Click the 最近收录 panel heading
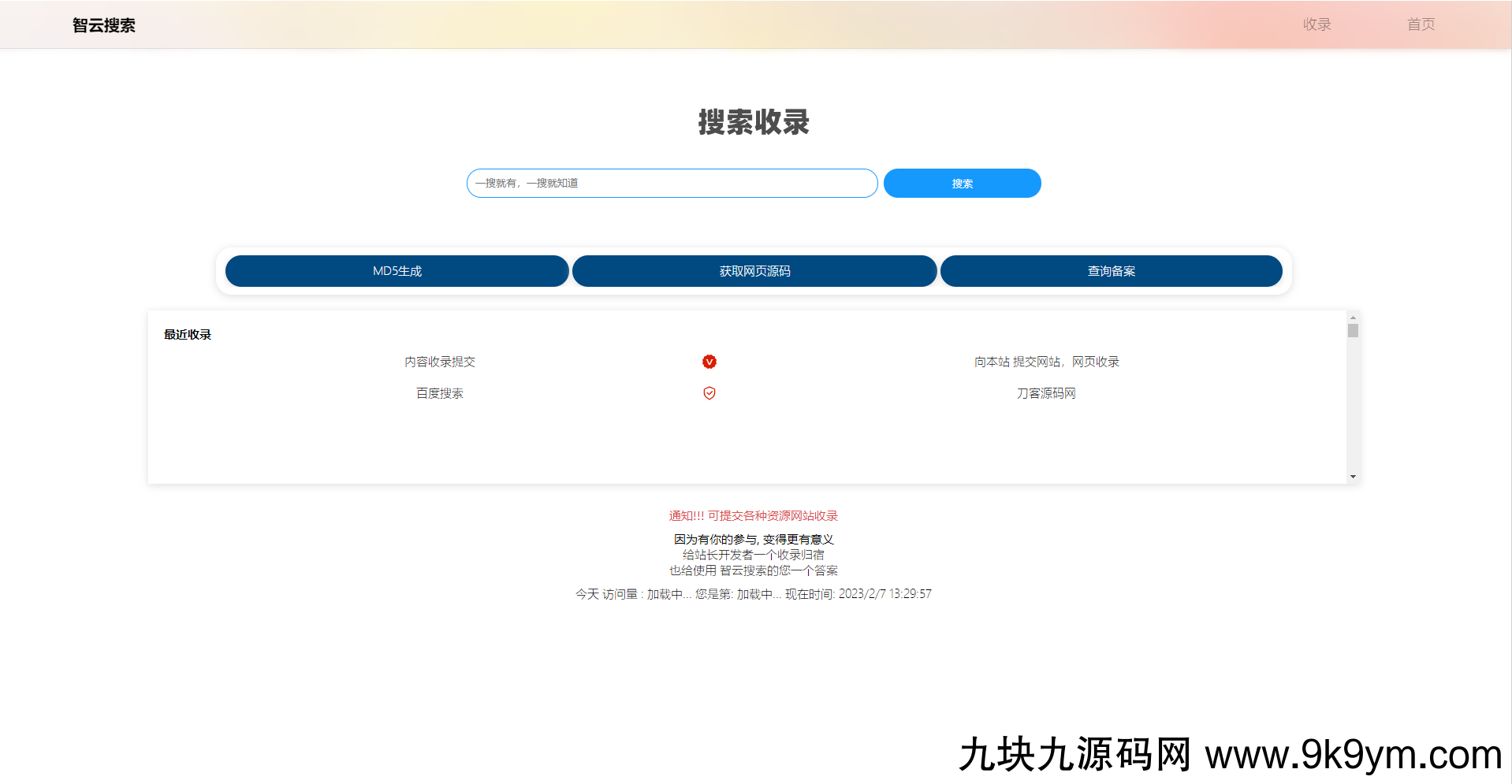The image size is (1512, 784). click(188, 335)
